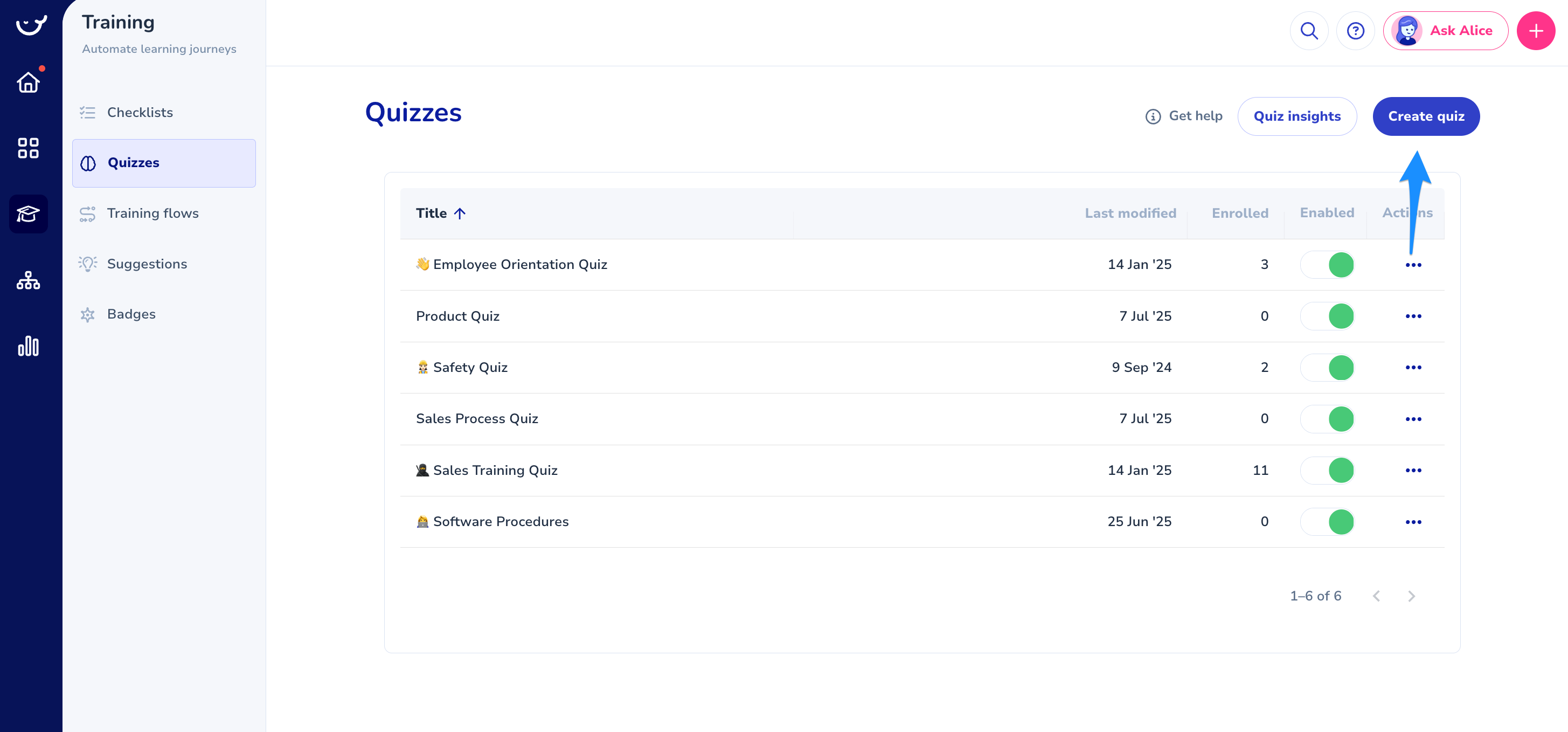Click the Create quiz button

(x=1426, y=116)
